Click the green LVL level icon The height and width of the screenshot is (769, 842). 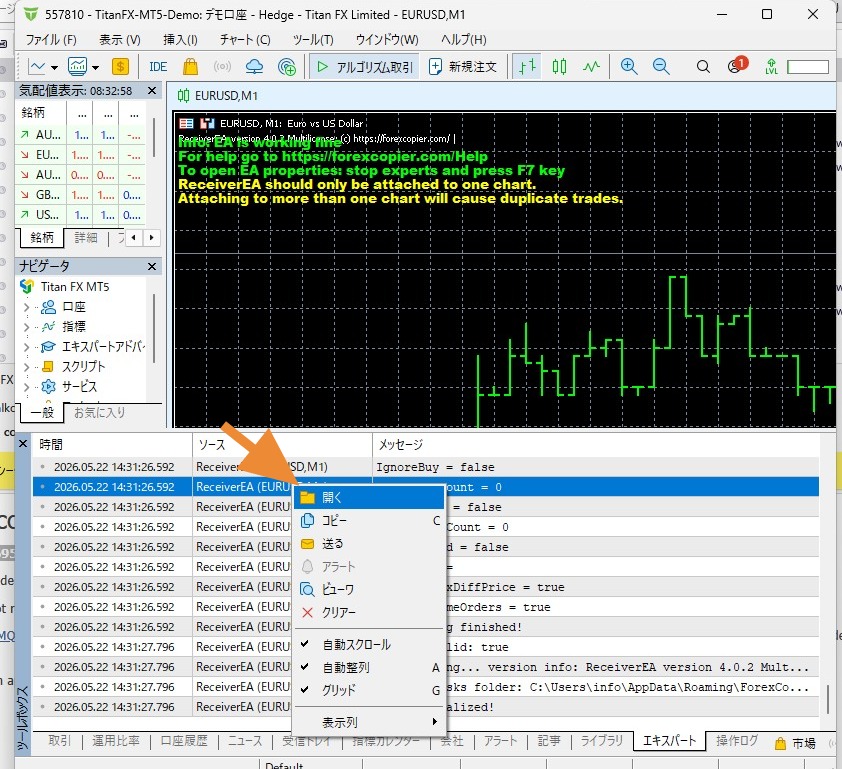(771, 67)
